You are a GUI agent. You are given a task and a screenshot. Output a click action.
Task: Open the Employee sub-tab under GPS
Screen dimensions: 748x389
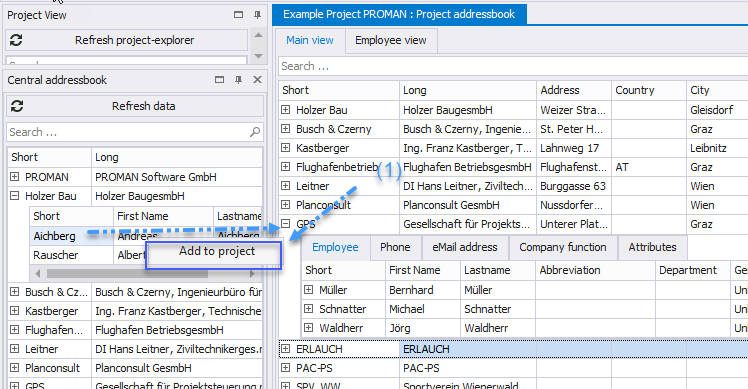(335, 247)
